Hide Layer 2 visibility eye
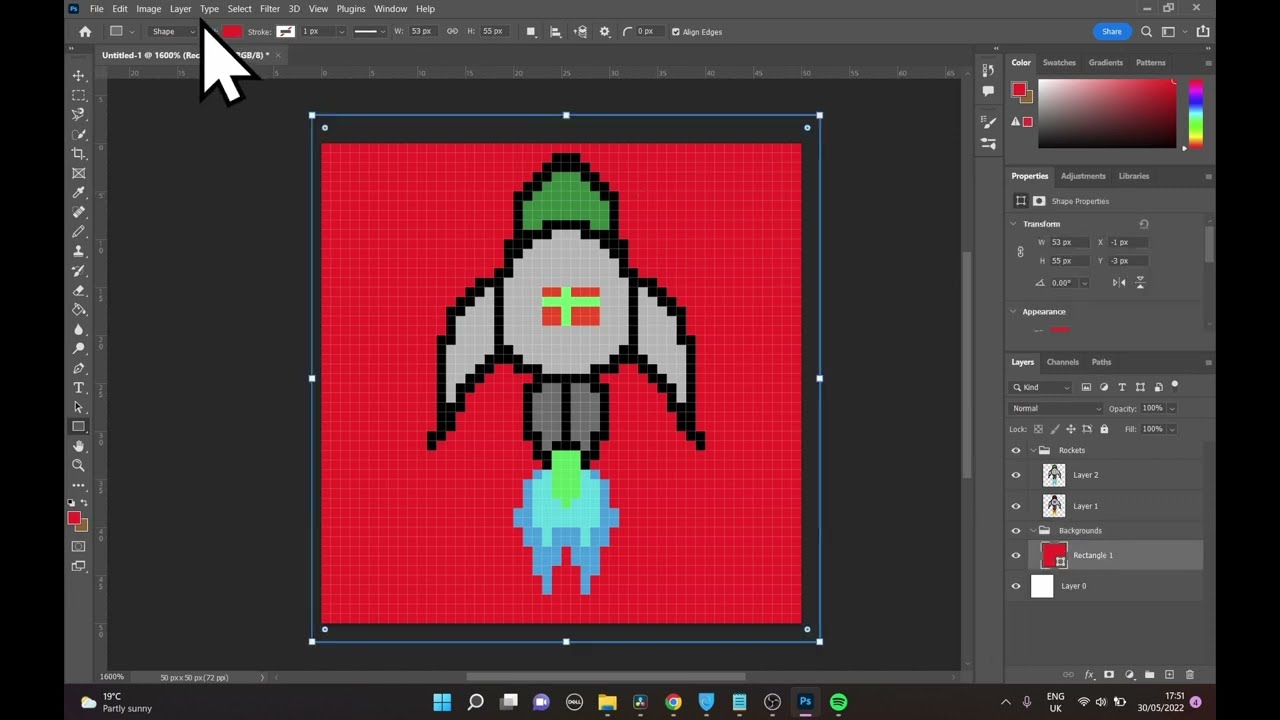Viewport: 1280px width, 720px height. [1016, 475]
